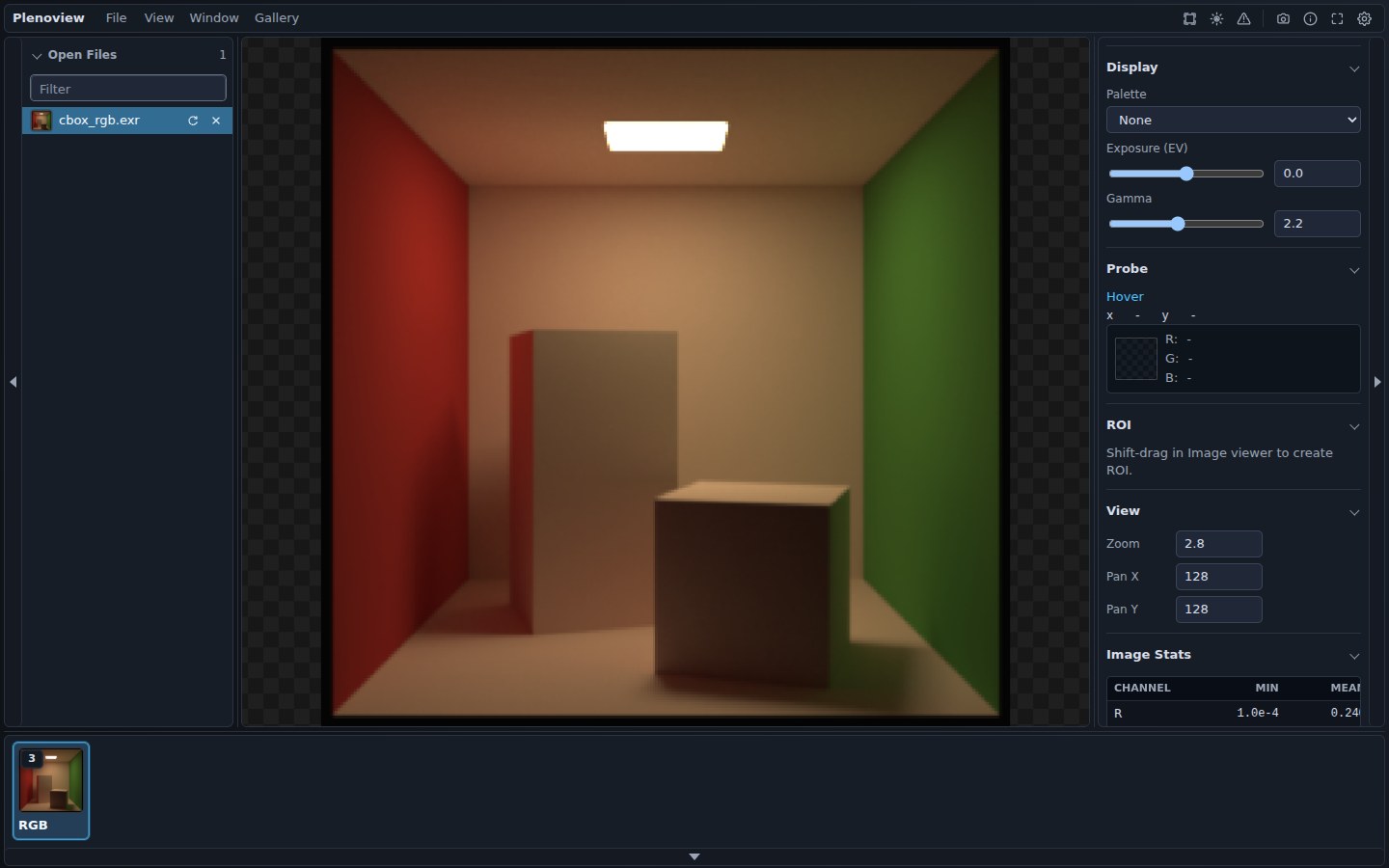This screenshot has height=868, width=1389.
Task: Collapse the View section chevron
Action: tap(1354, 512)
